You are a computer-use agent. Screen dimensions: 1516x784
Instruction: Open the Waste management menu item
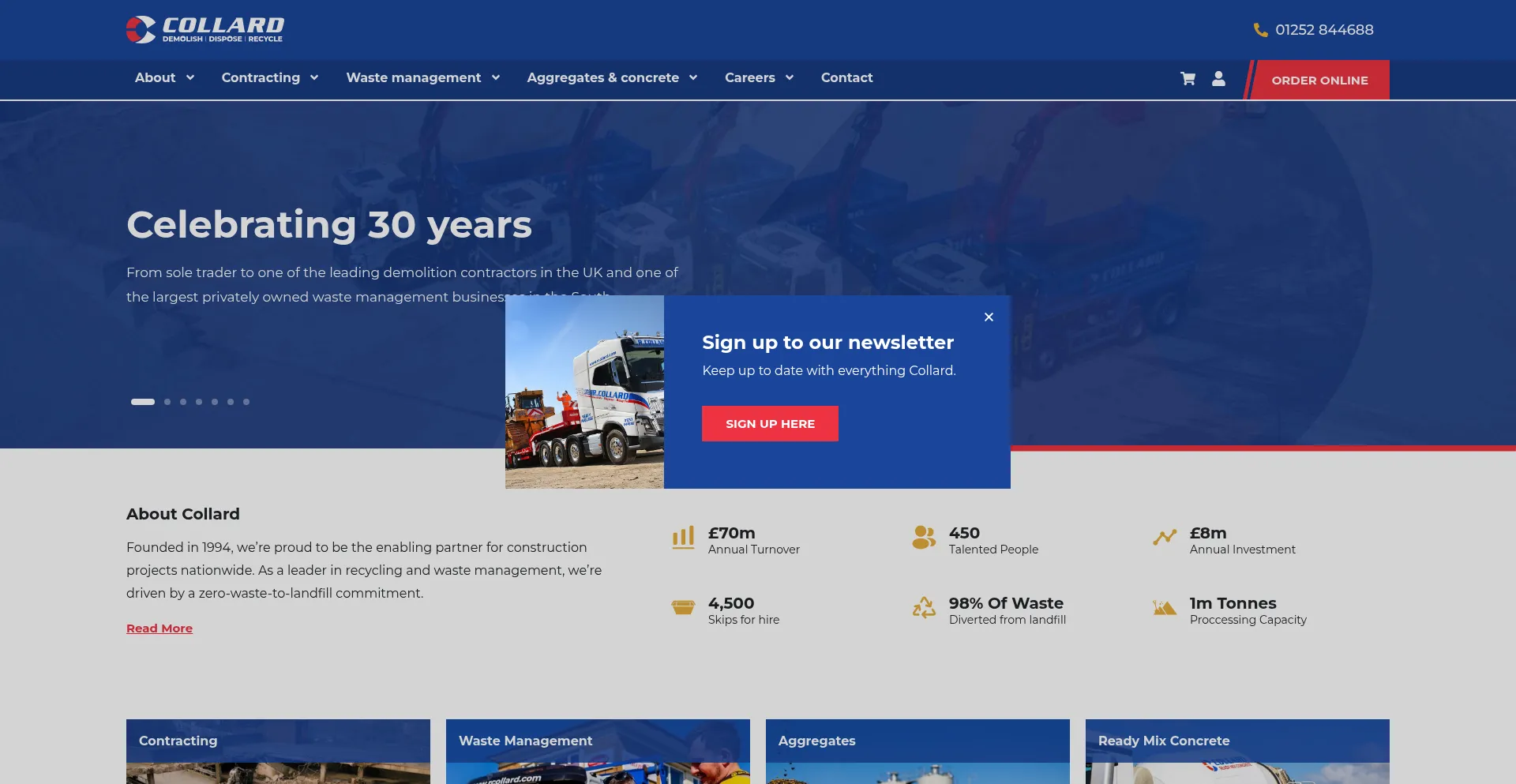click(414, 77)
